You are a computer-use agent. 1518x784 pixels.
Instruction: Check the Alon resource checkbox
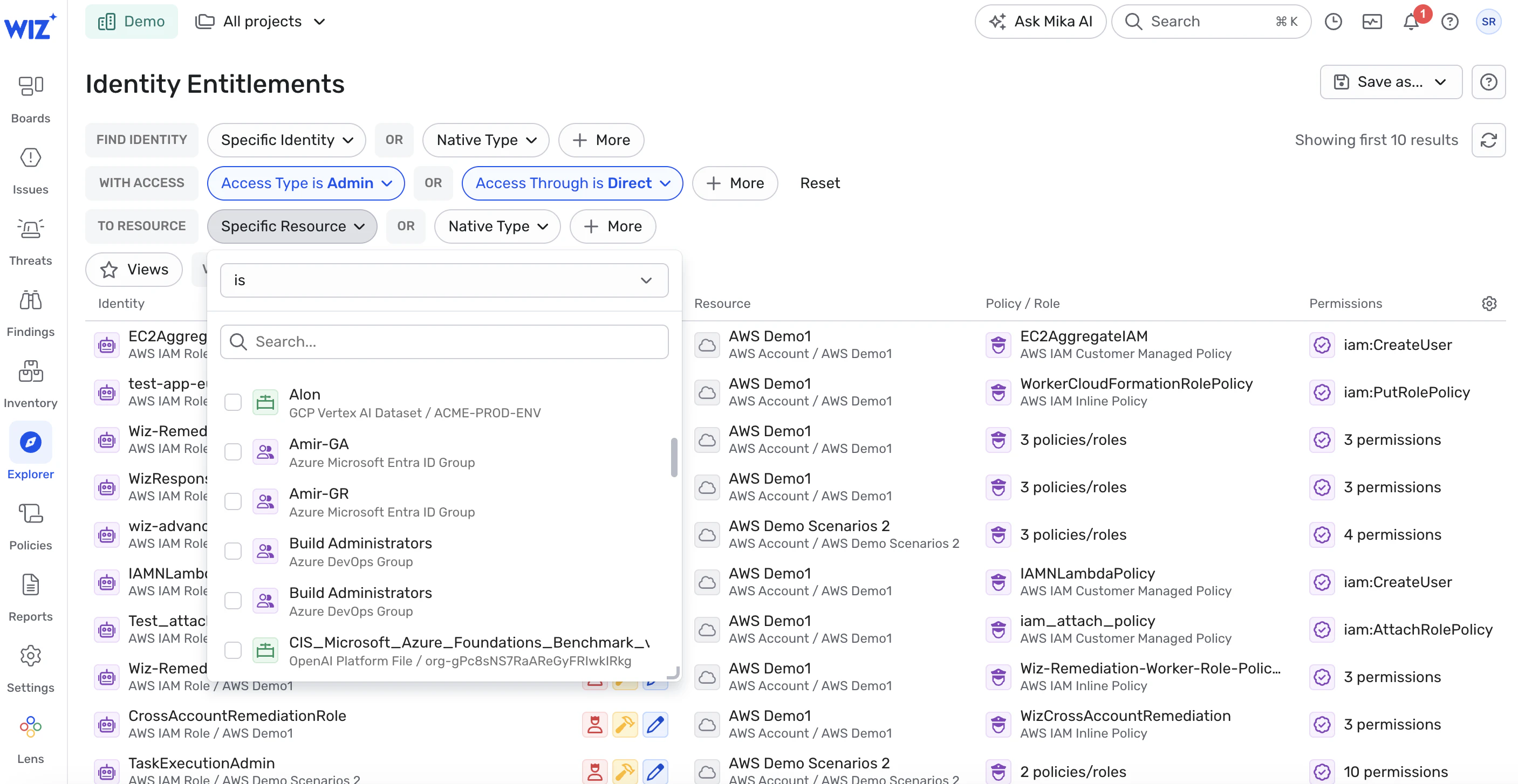(234, 403)
